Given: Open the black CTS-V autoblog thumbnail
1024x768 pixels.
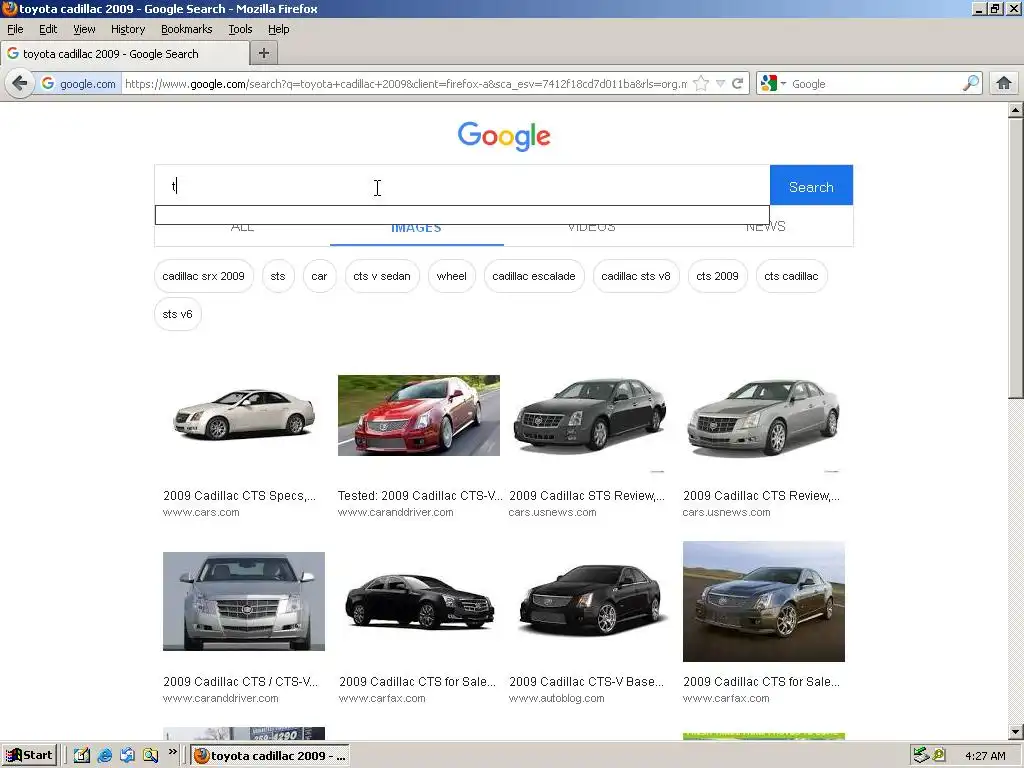Looking at the screenshot, I should pyautogui.click(x=590, y=601).
